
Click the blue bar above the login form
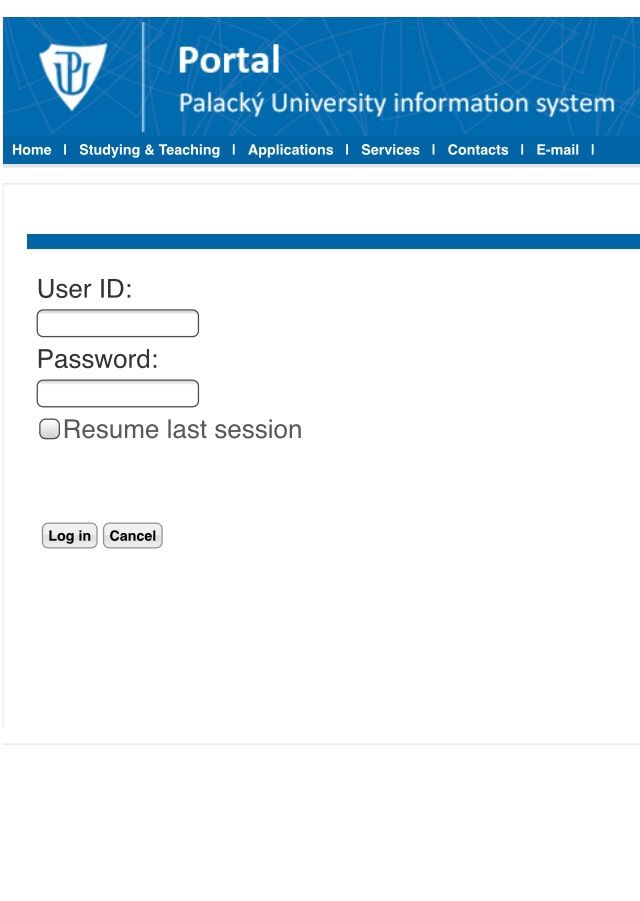pyautogui.click(x=333, y=241)
